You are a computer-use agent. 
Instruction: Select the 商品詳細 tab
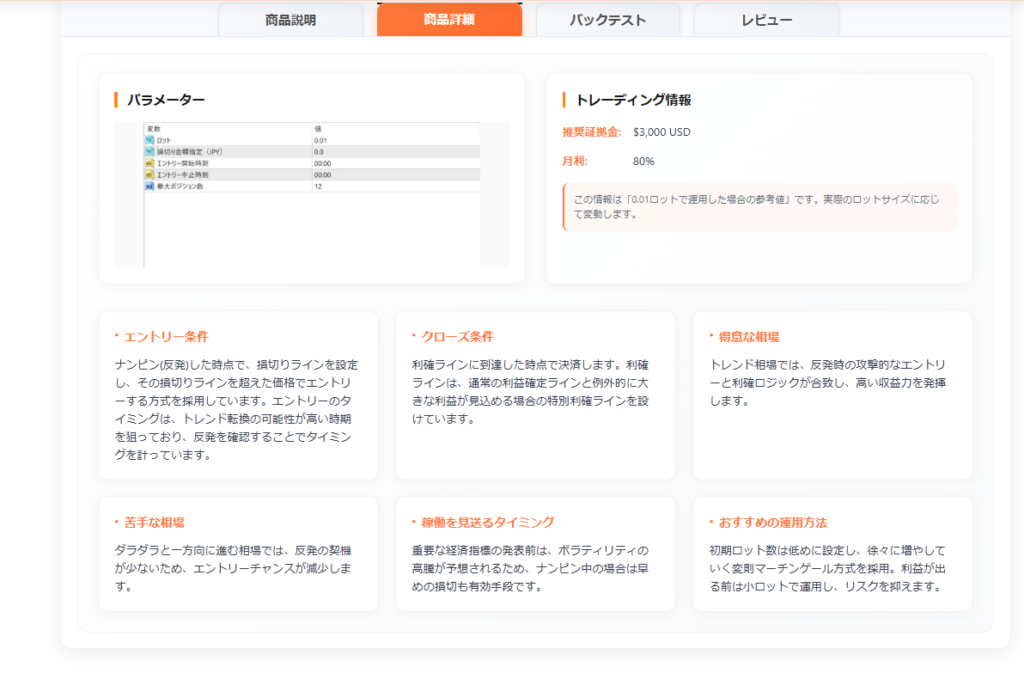click(449, 20)
